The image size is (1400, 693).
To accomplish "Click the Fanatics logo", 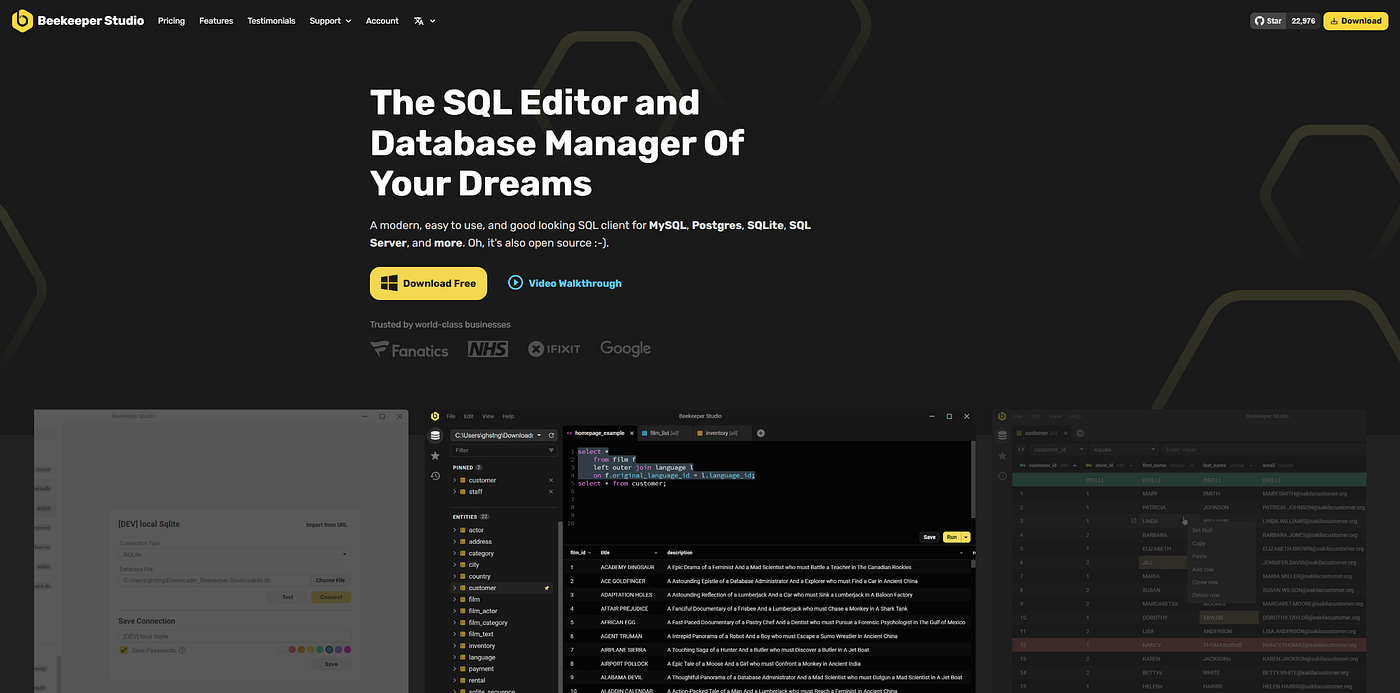I will (x=409, y=349).
